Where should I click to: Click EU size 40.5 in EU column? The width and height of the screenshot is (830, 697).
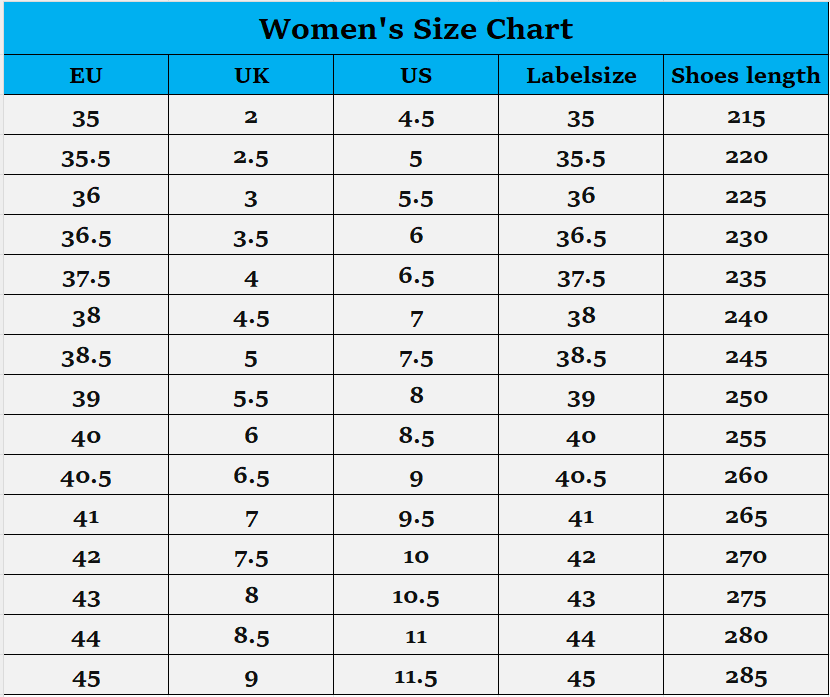86,477
